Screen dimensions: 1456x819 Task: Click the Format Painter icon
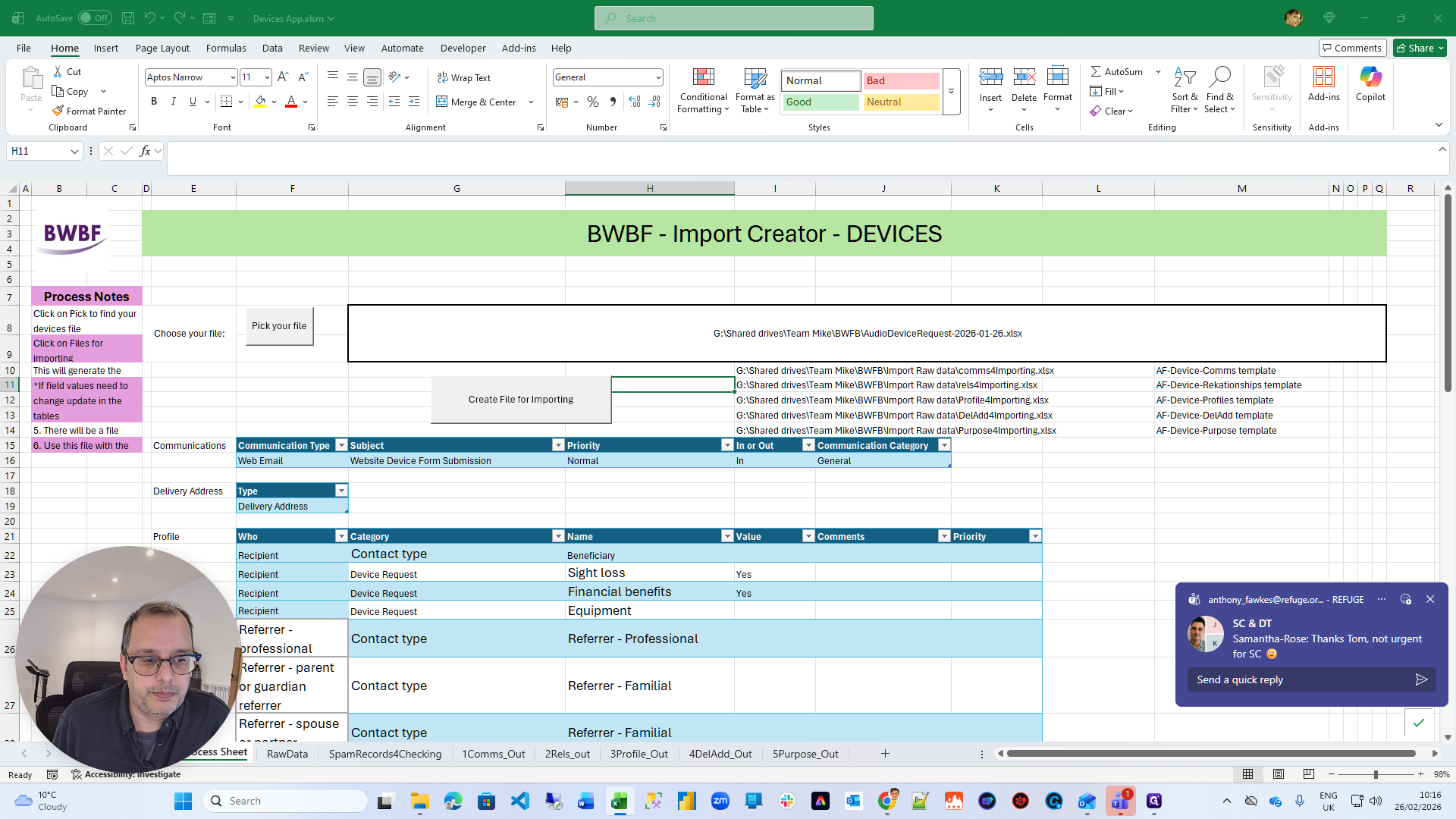[x=58, y=111]
